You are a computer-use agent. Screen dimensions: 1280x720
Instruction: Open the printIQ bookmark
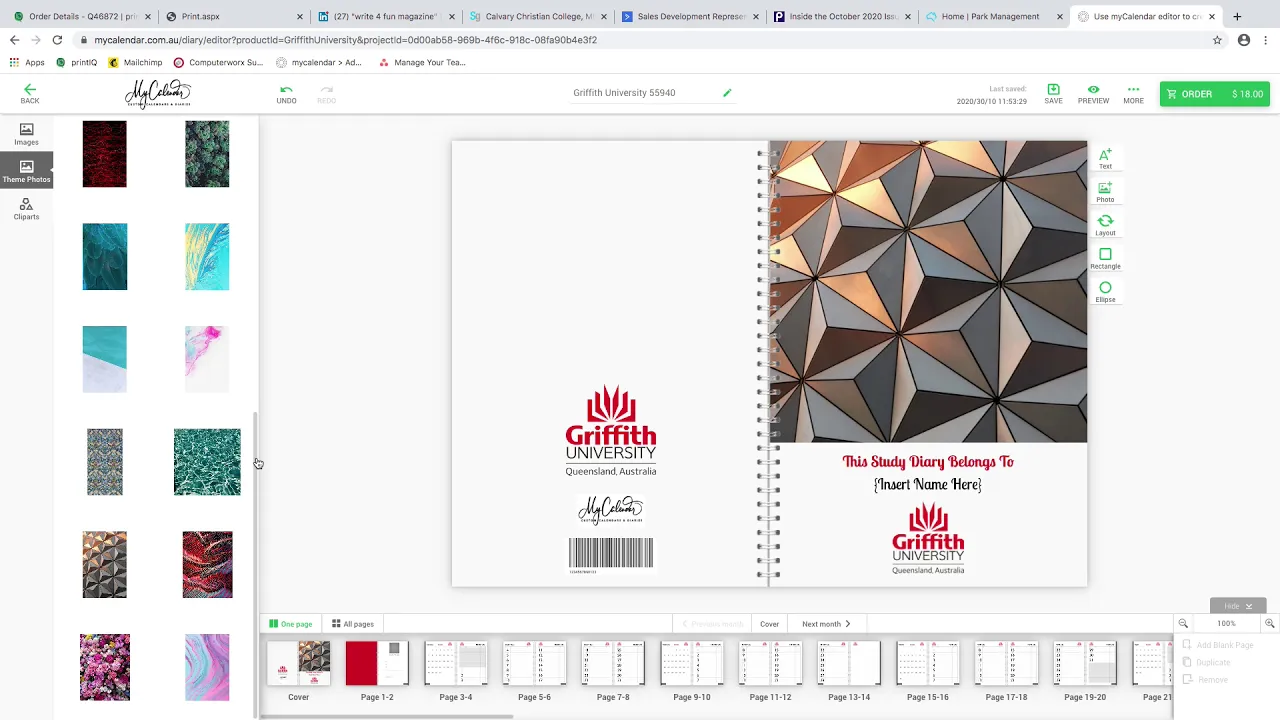click(x=77, y=62)
